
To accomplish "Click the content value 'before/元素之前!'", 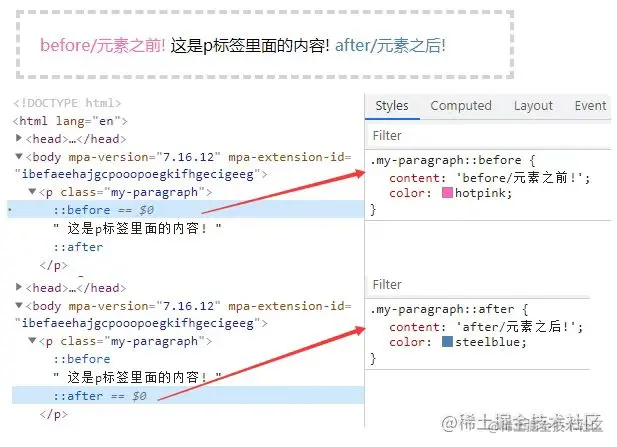I will [x=519, y=178].
